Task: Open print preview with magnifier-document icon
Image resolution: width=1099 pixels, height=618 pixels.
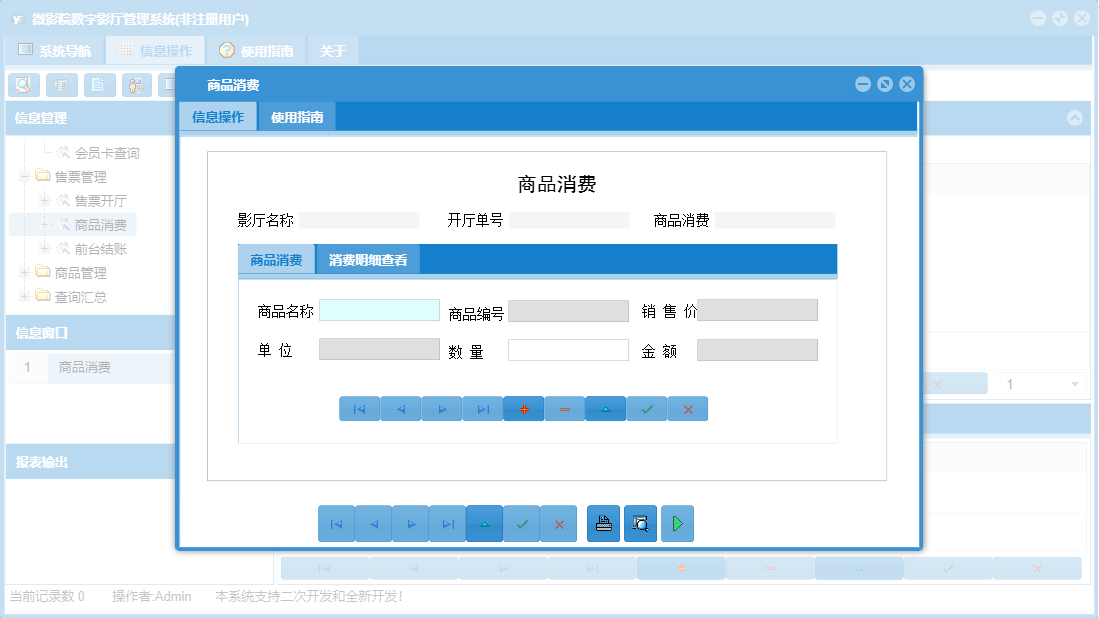Action: pyautogui.click(x=640, y=523)
